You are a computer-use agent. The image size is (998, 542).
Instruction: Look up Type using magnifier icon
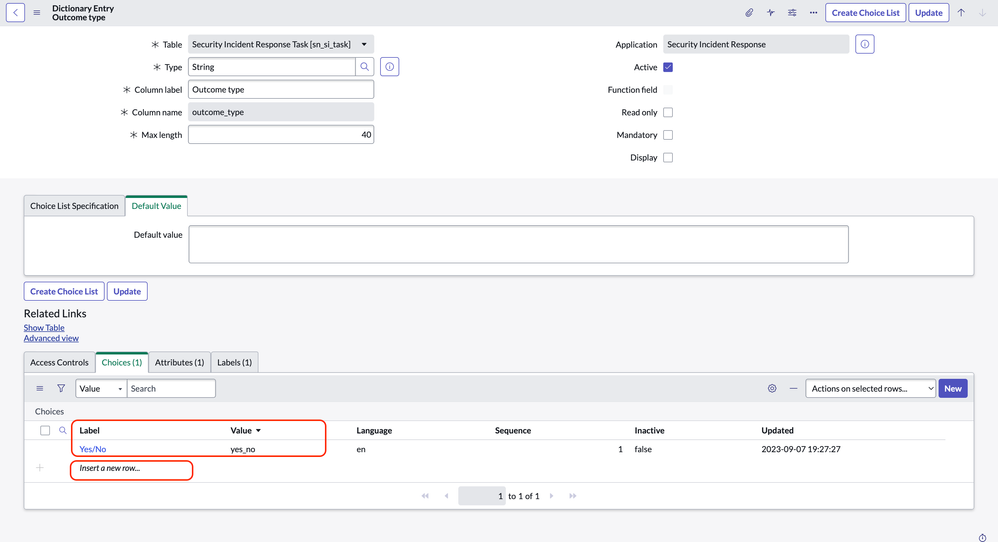click(x=365, y=67)
